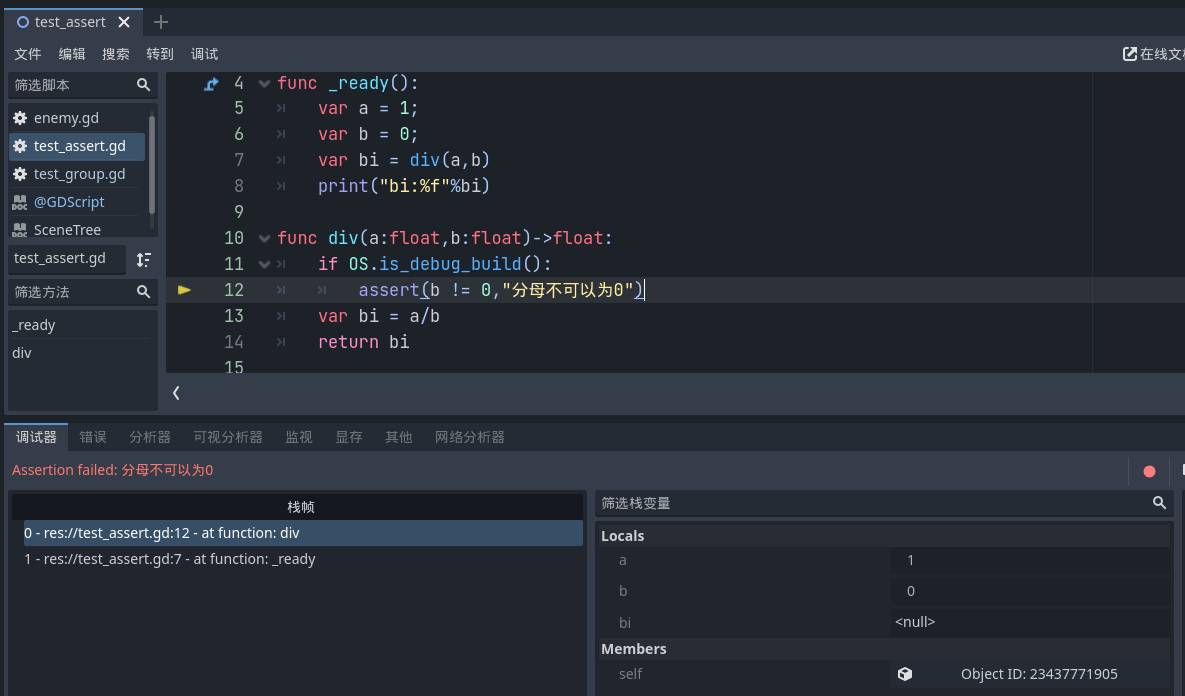This screenshot has width=1185, height=696.
Task: Toggle the red breakpoint skip button
Action: [x=1149, y=472]
